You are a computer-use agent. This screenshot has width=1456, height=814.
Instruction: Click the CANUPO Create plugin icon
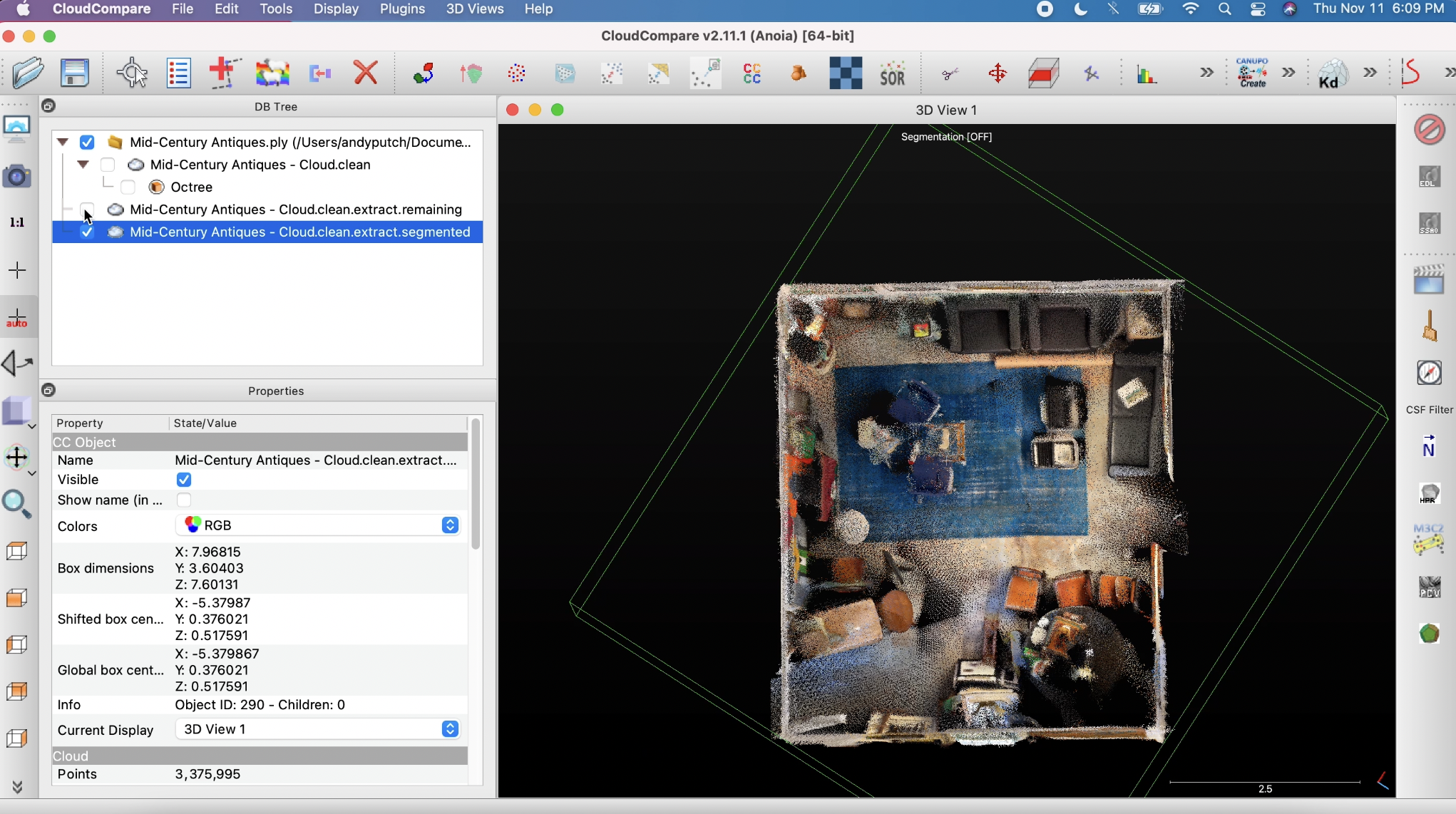(1252, 73)
